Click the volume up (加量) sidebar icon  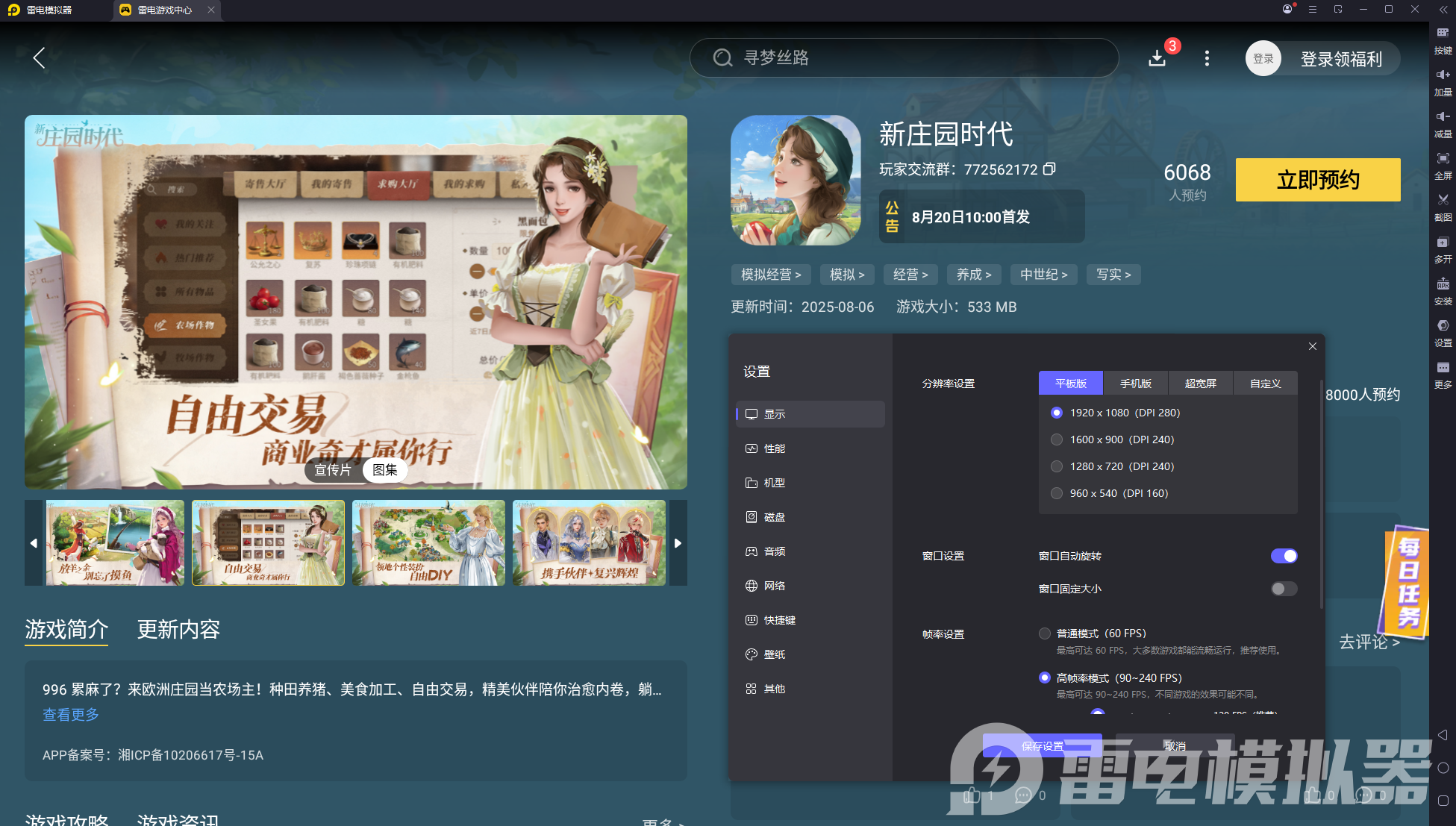[1443, 78]
